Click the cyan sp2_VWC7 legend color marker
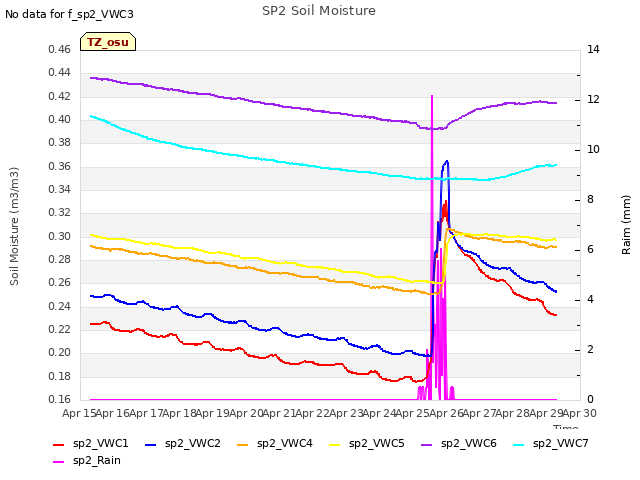 pyautogui.click(x=519, y=444)
